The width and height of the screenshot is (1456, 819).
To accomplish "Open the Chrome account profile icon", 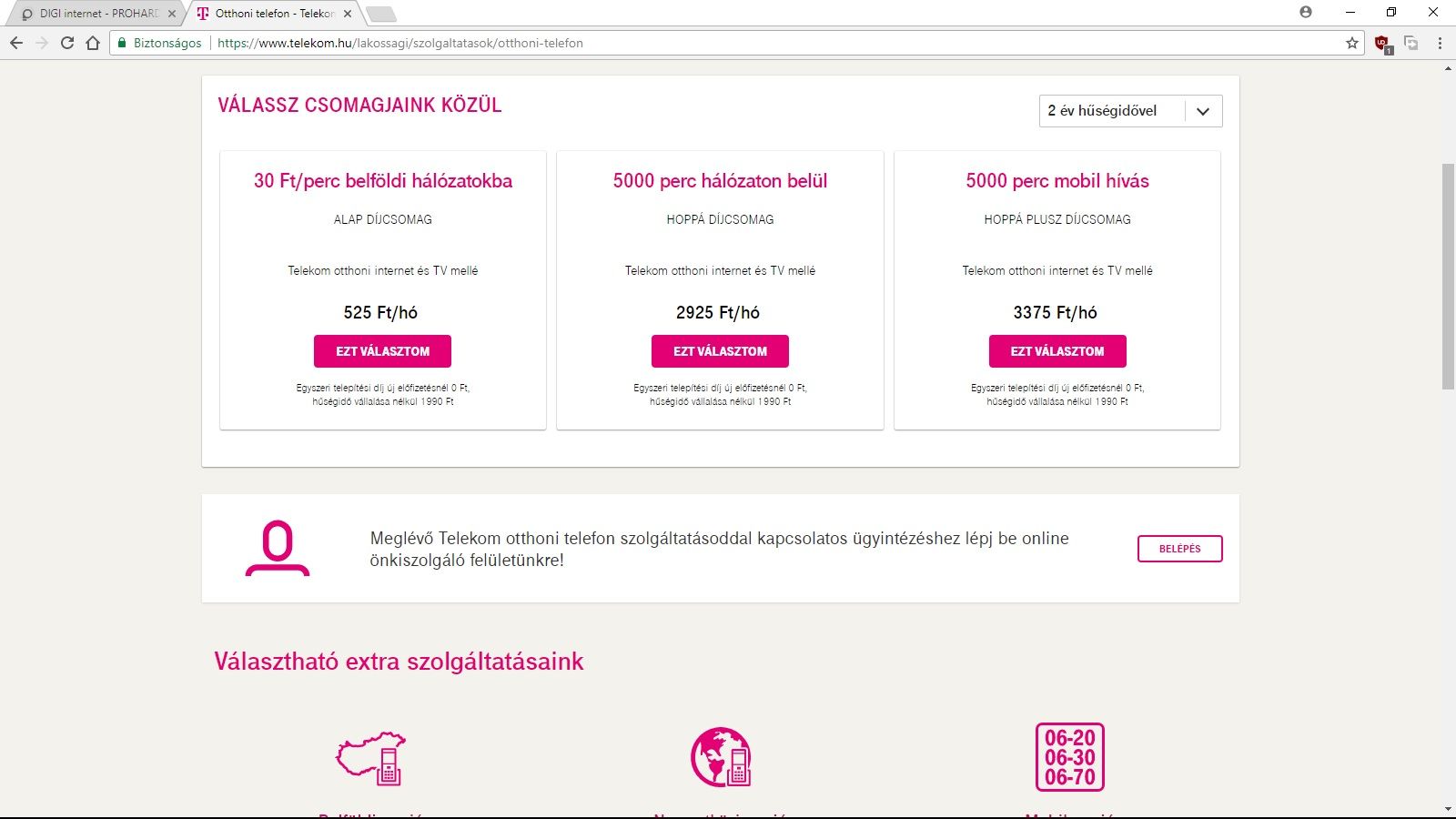I will [x=1306, y=12].
